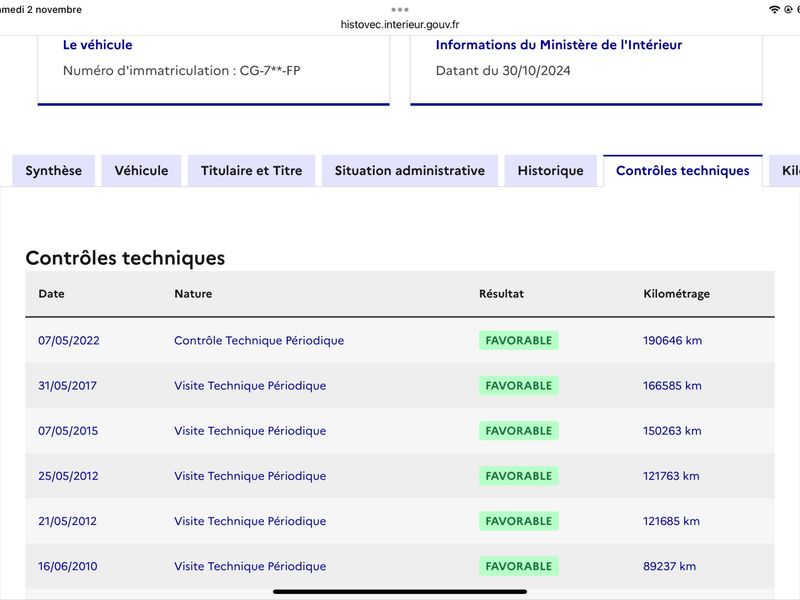Click Contrôle Technique Périodique row text
The image size is (800, 600).
point(259,340)
